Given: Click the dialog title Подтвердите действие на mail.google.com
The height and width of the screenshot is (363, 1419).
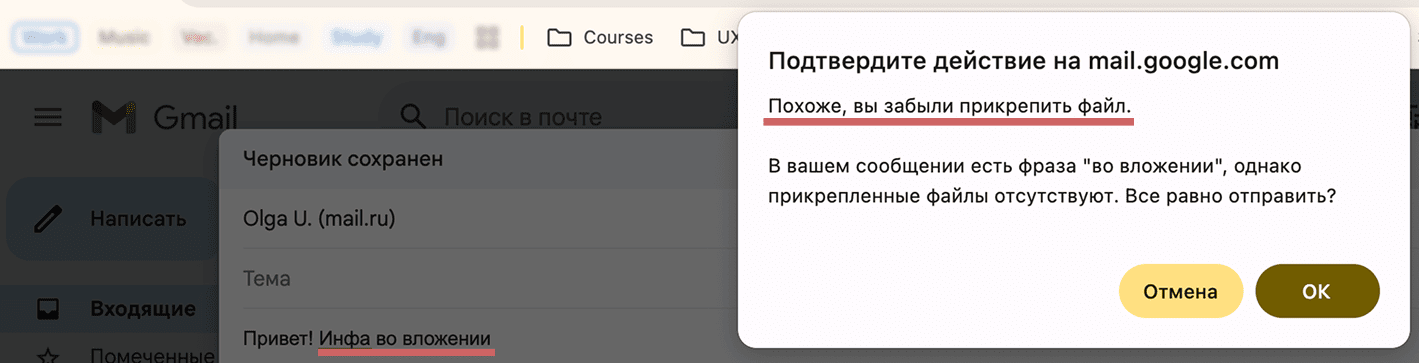Looking at the screenshot, I should [x=1023, y=61].
